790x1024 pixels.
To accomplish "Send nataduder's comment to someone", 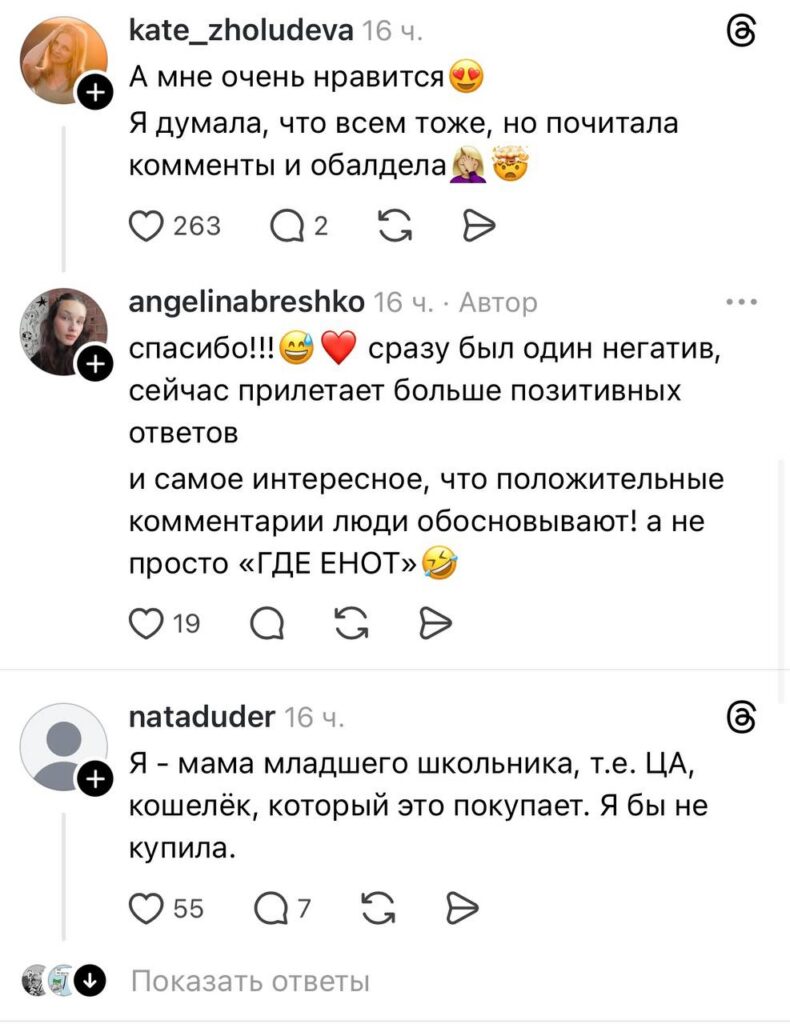I will pos(464,908).
